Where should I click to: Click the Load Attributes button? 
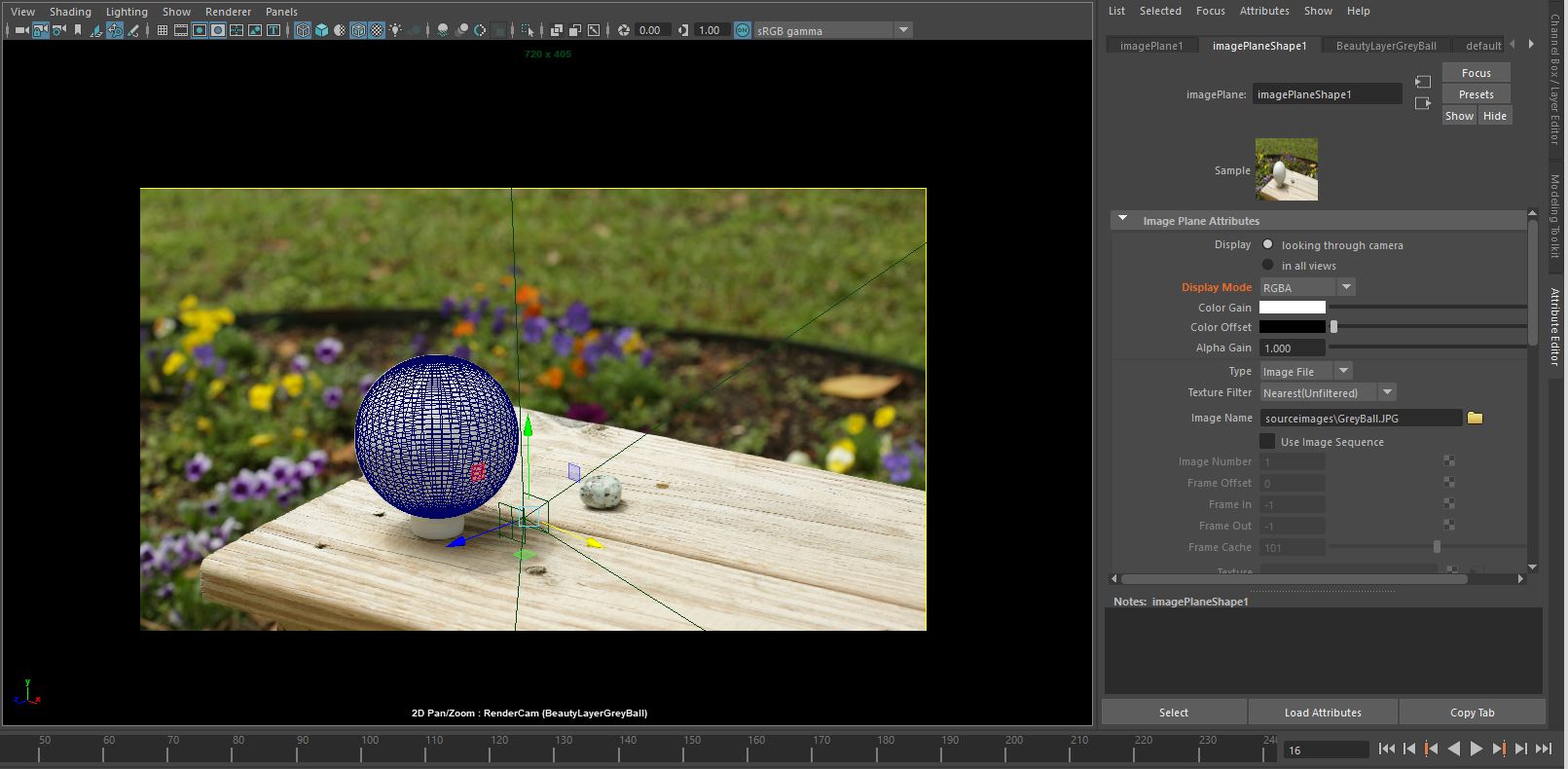pos(1322,713)
